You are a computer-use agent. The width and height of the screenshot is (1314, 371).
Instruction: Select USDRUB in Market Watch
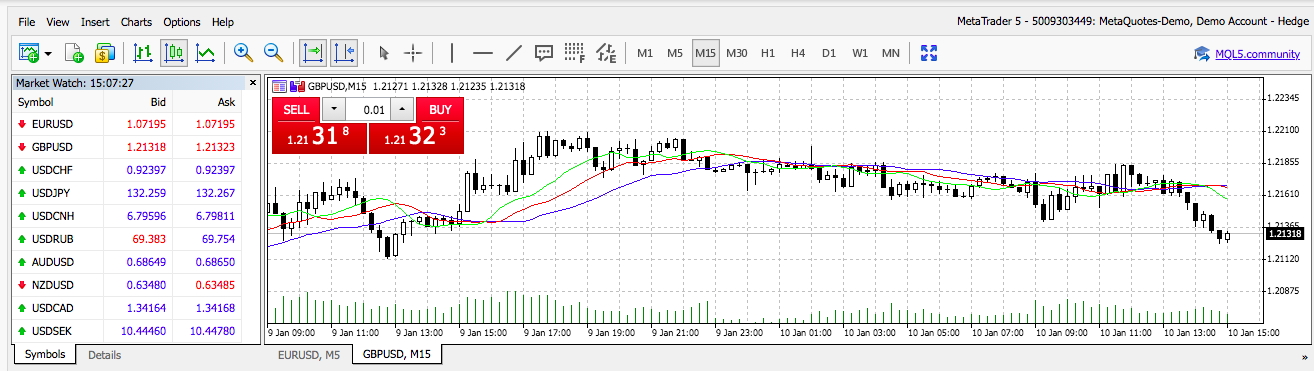tap(128, 239)
